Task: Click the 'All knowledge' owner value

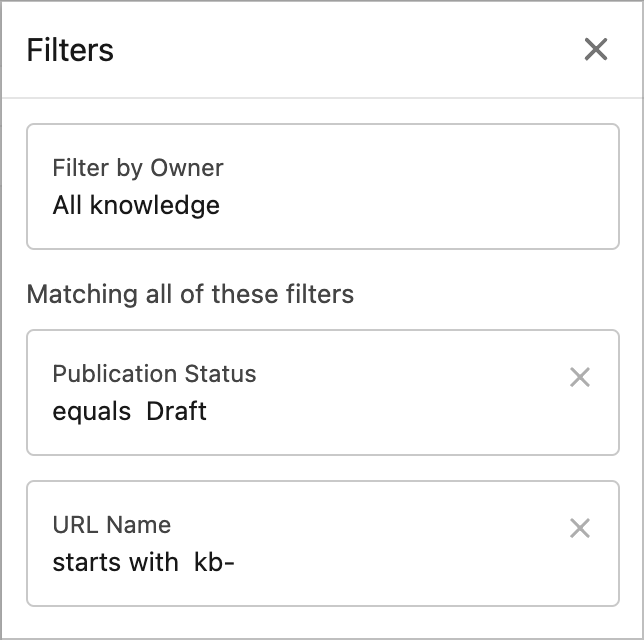Action: pos(136,206)
